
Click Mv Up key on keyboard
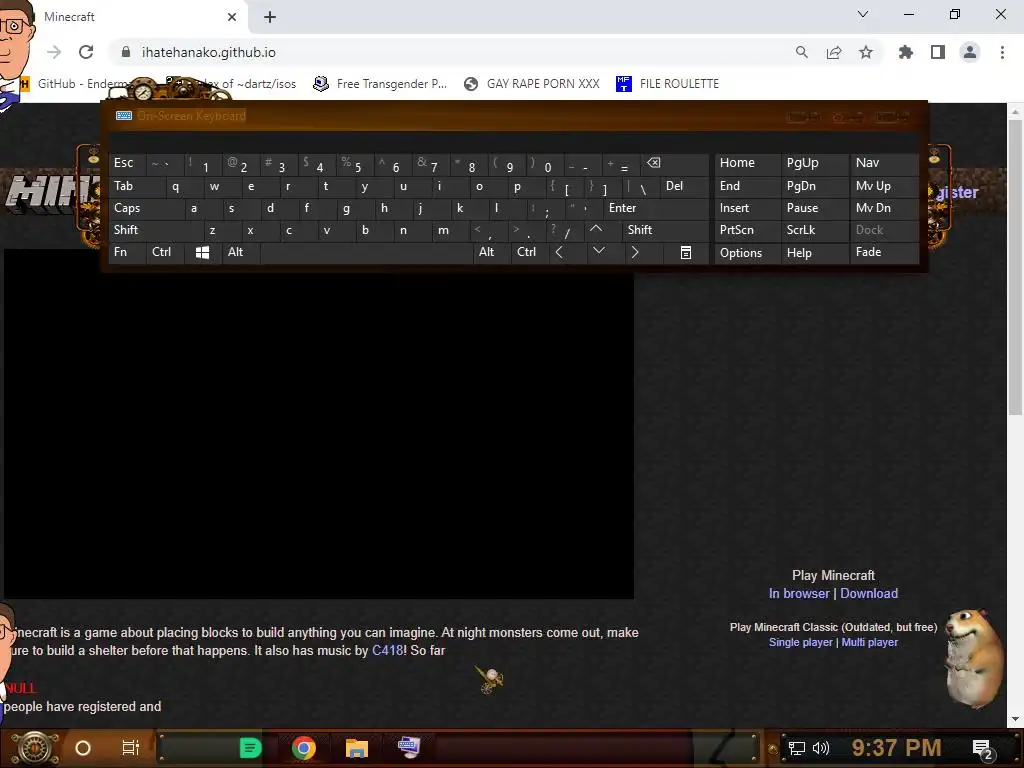click(x=884, y=186)
